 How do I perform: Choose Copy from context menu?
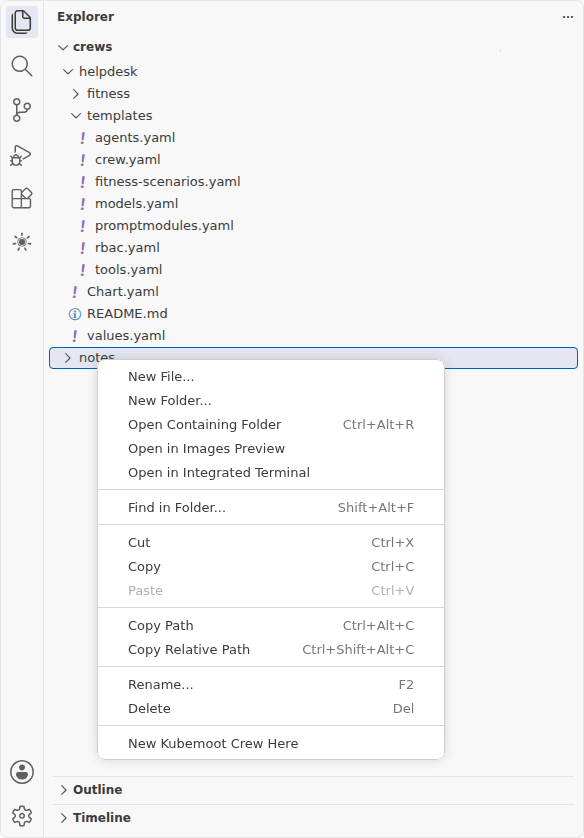coord(271,567)
